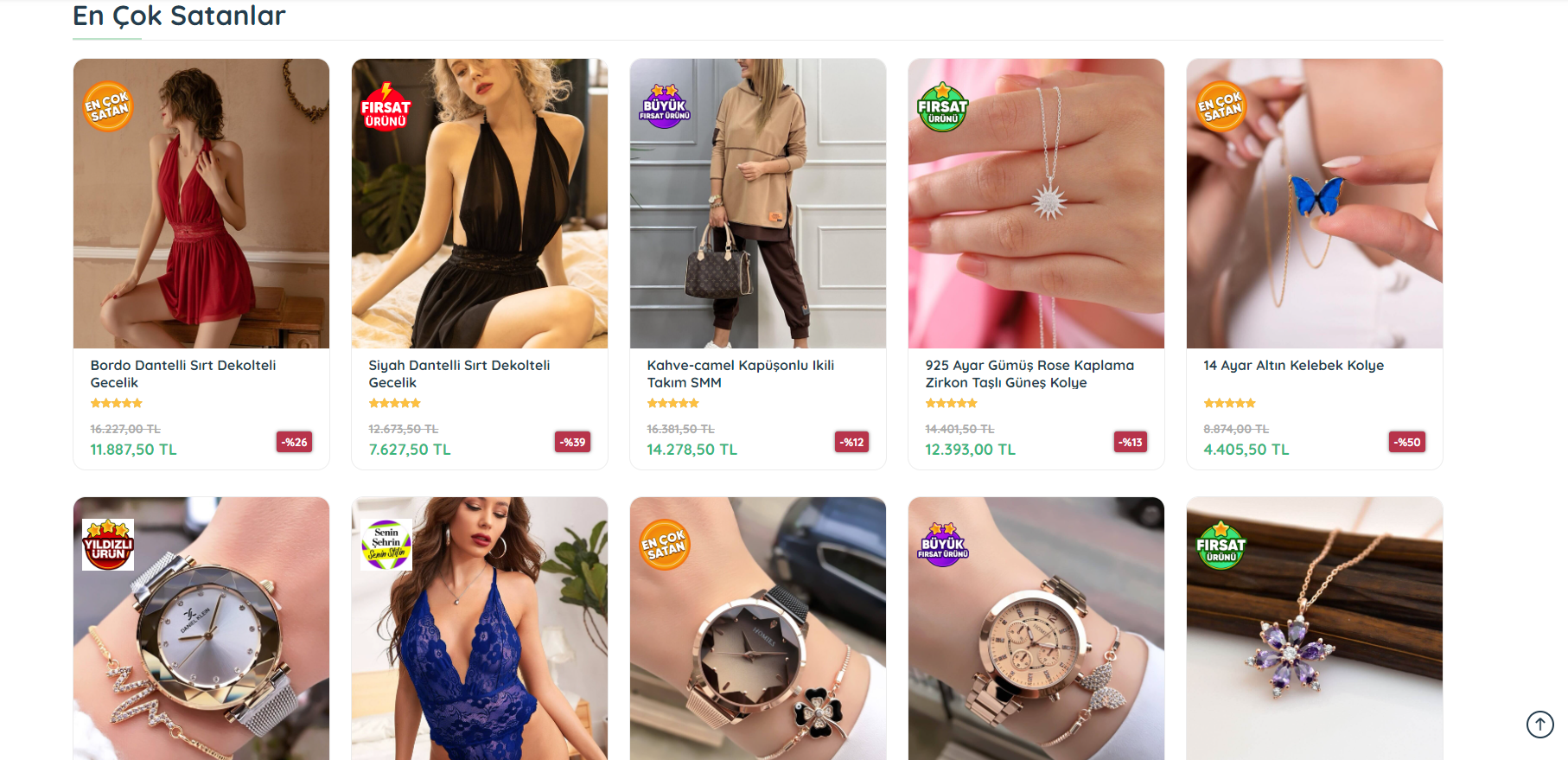Click the star-dial watch with clover bracelet image
This screenshot has width=1568, height=760.
coord(758,629)
